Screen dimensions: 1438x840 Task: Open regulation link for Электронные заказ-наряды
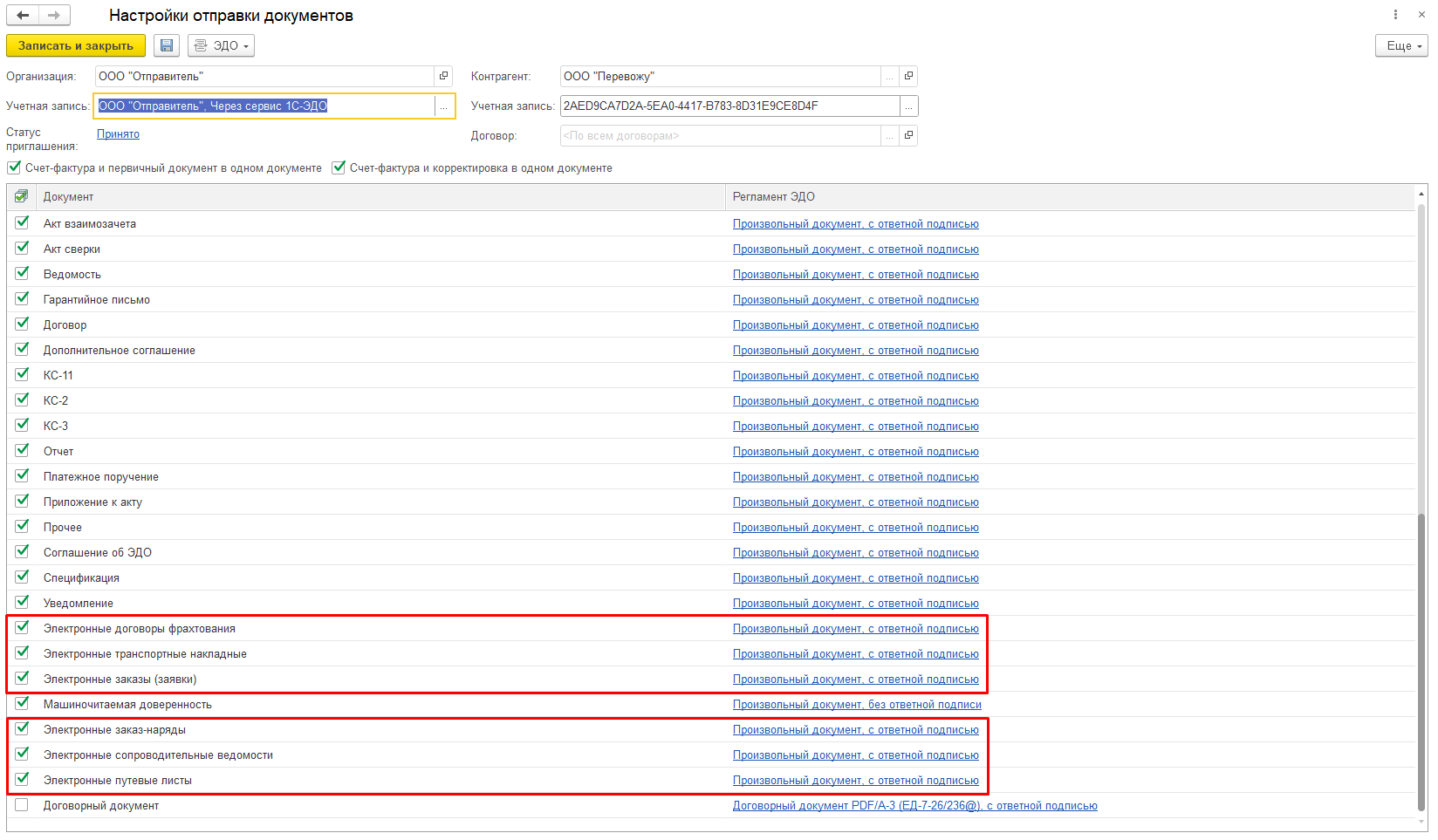(855, 730)
